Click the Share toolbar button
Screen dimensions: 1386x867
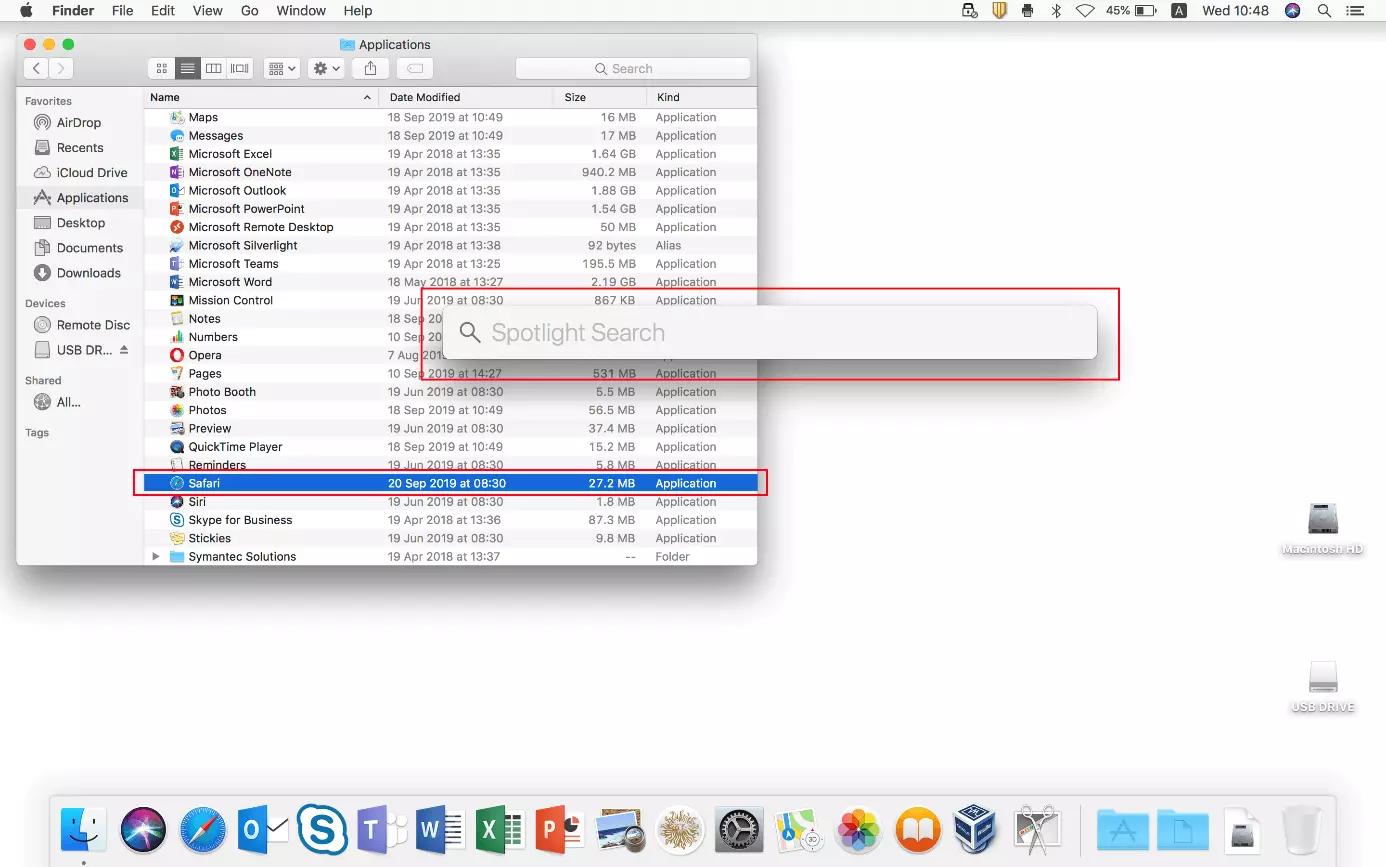[x=371, y=68]
